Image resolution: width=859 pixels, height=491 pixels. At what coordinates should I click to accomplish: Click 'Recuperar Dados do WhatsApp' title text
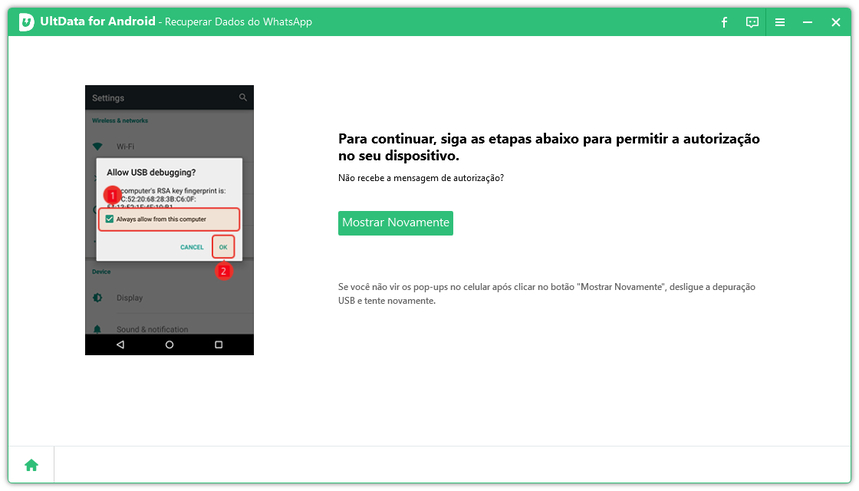click(x=238, y=22)
